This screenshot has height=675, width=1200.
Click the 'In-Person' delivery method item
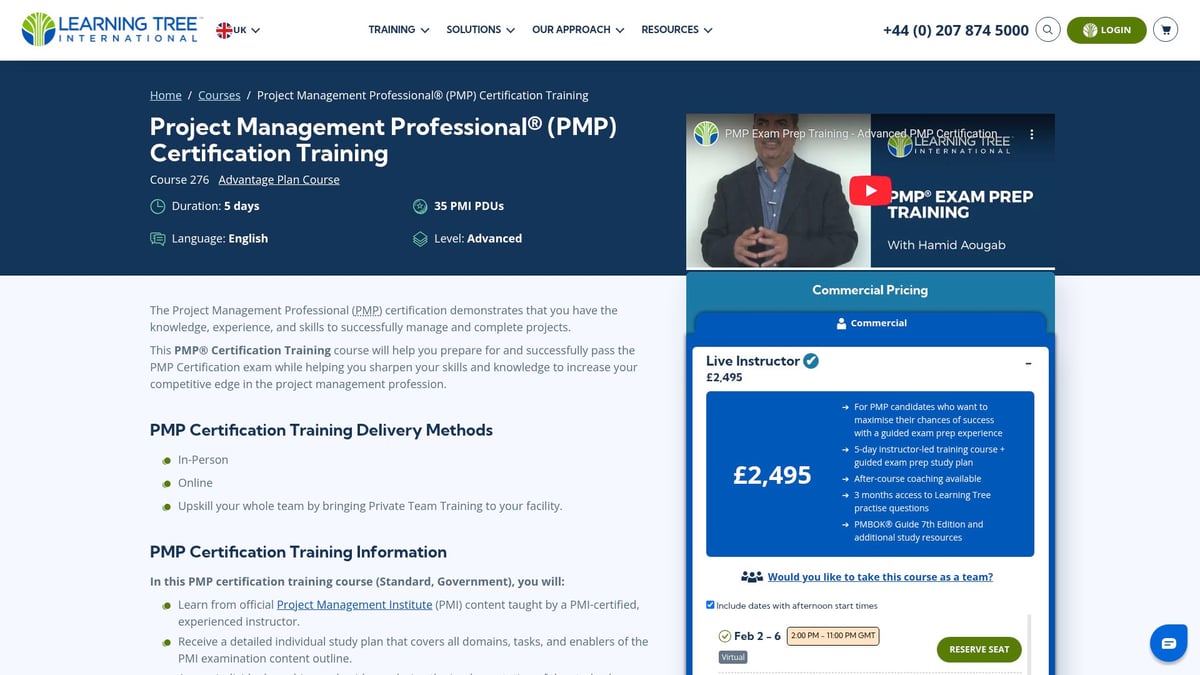click(x=203, y=460)
